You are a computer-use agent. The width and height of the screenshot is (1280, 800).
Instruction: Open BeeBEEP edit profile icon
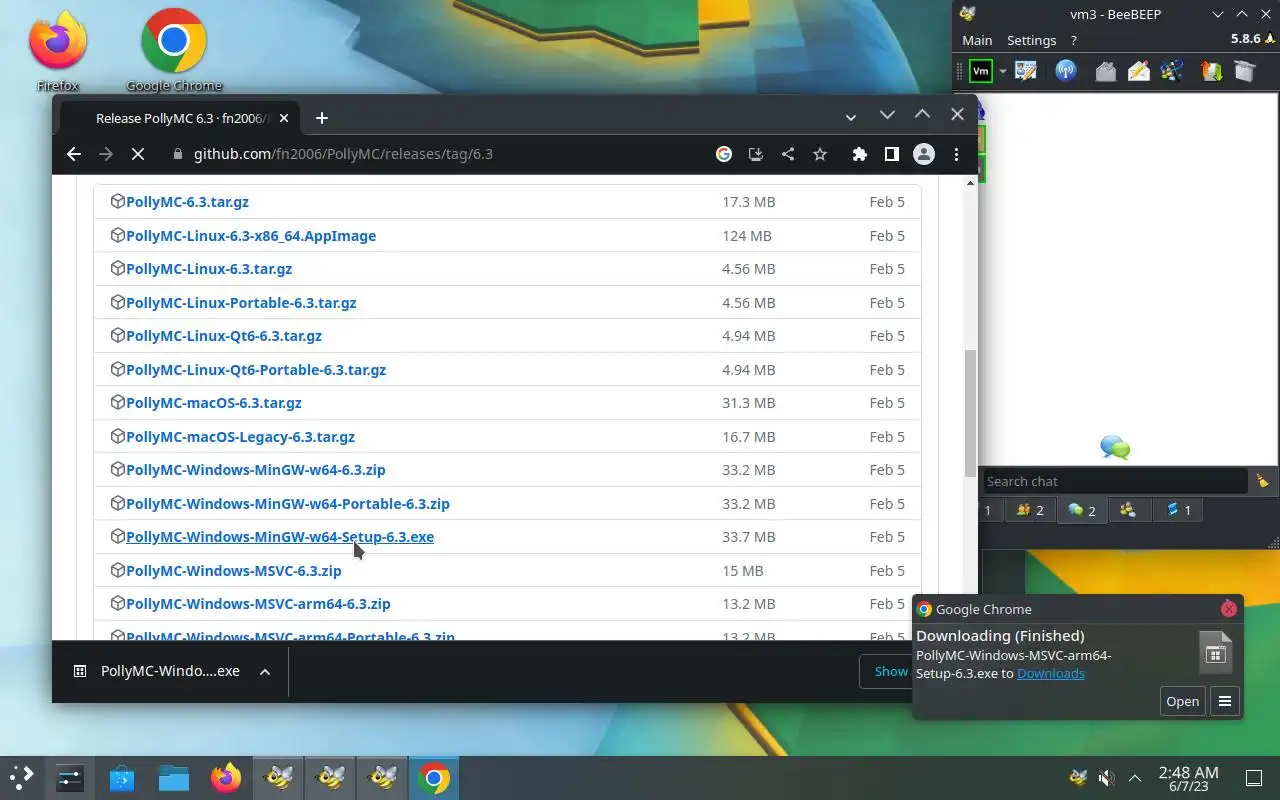[1026, 71]
